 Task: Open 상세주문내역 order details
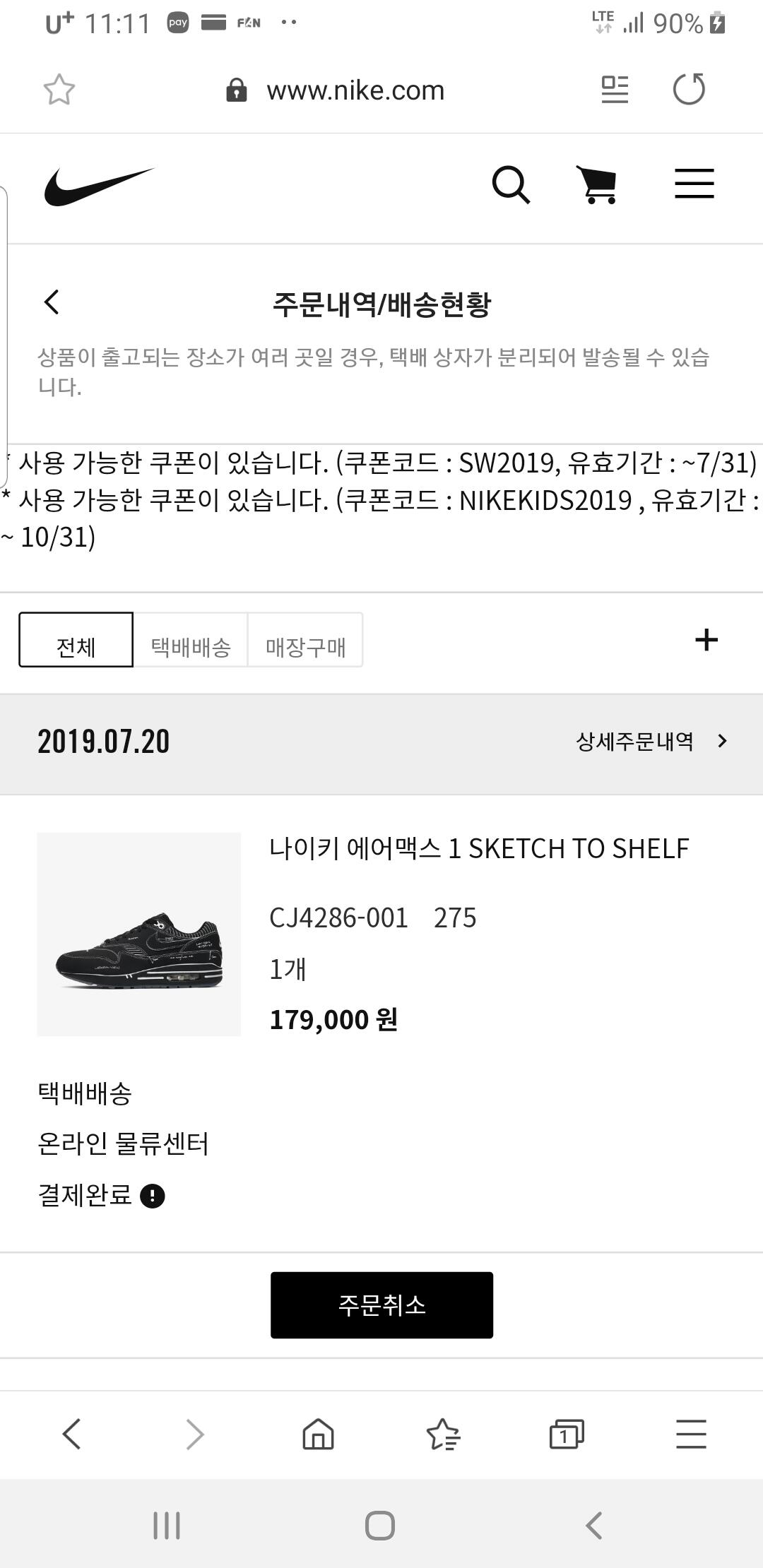pos(651,741)
